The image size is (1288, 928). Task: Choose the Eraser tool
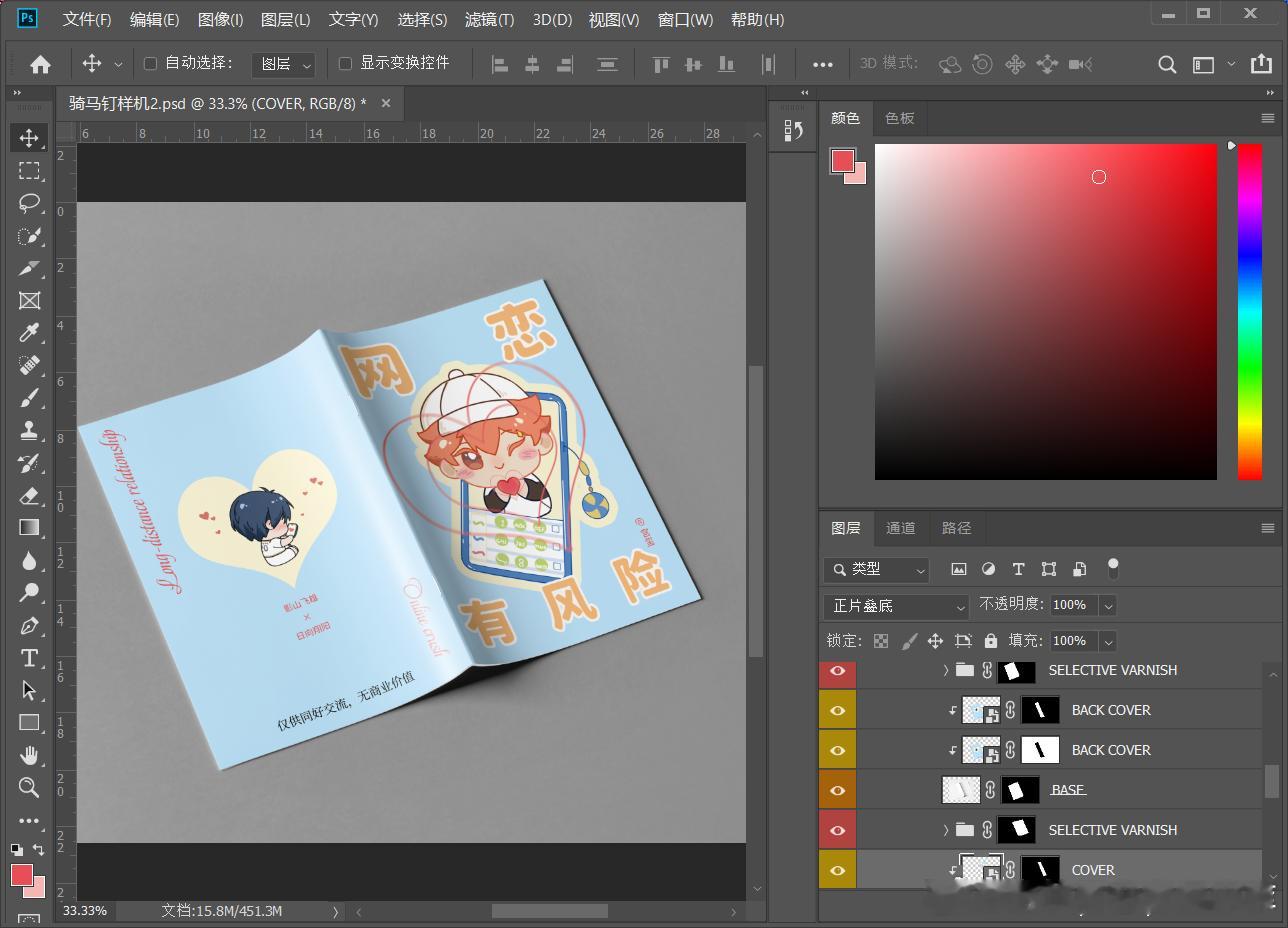[29, 496]
